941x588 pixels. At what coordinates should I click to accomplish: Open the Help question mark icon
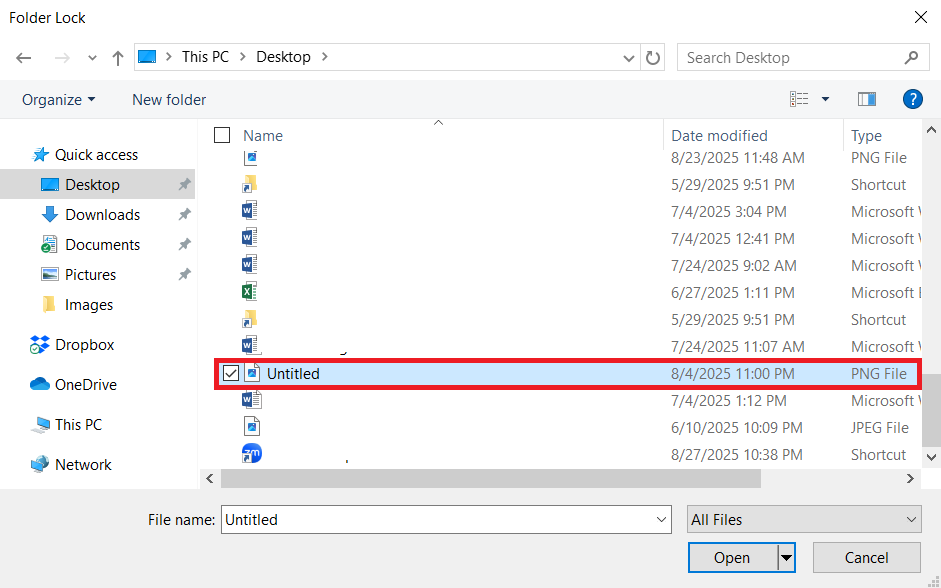(x=911, y=99)
